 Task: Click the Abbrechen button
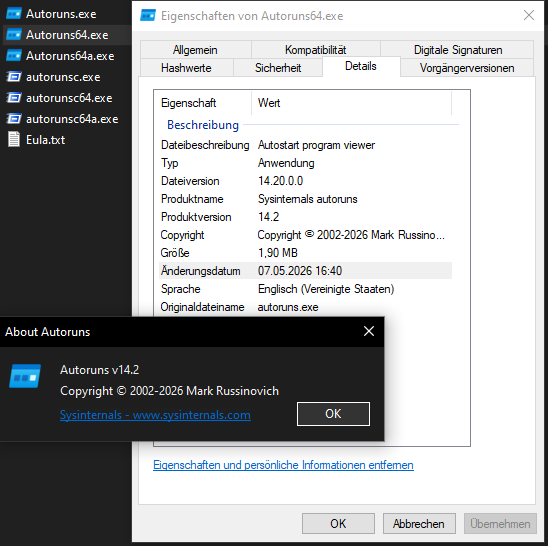point(419,523)
